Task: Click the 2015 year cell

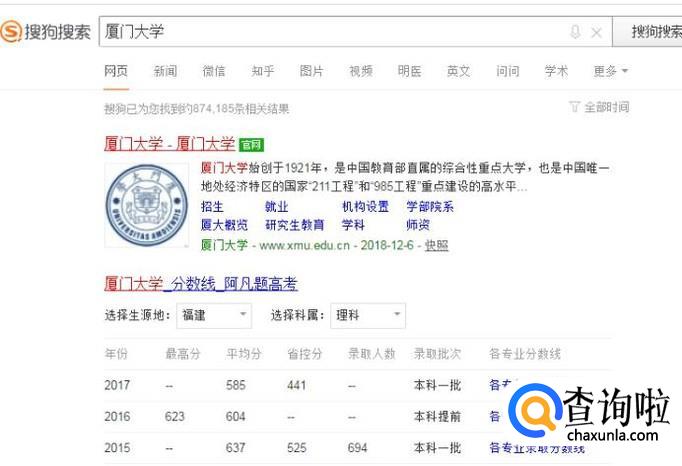Action: (117, 448)
